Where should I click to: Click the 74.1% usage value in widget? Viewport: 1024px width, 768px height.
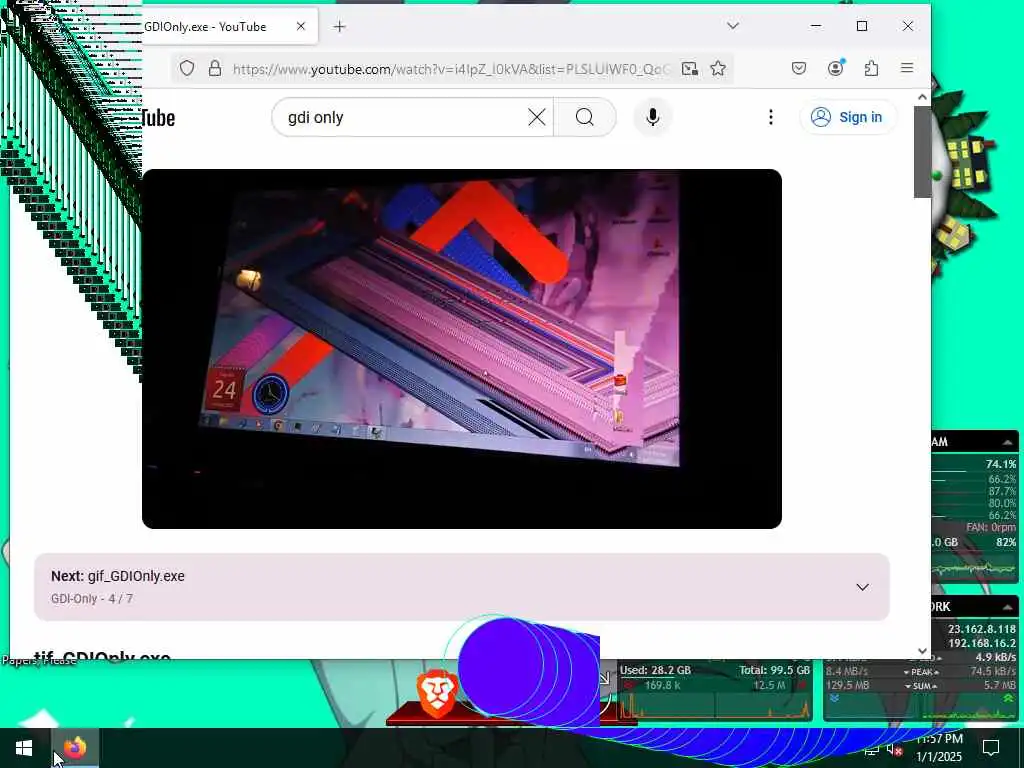(x=1000, y=464)
